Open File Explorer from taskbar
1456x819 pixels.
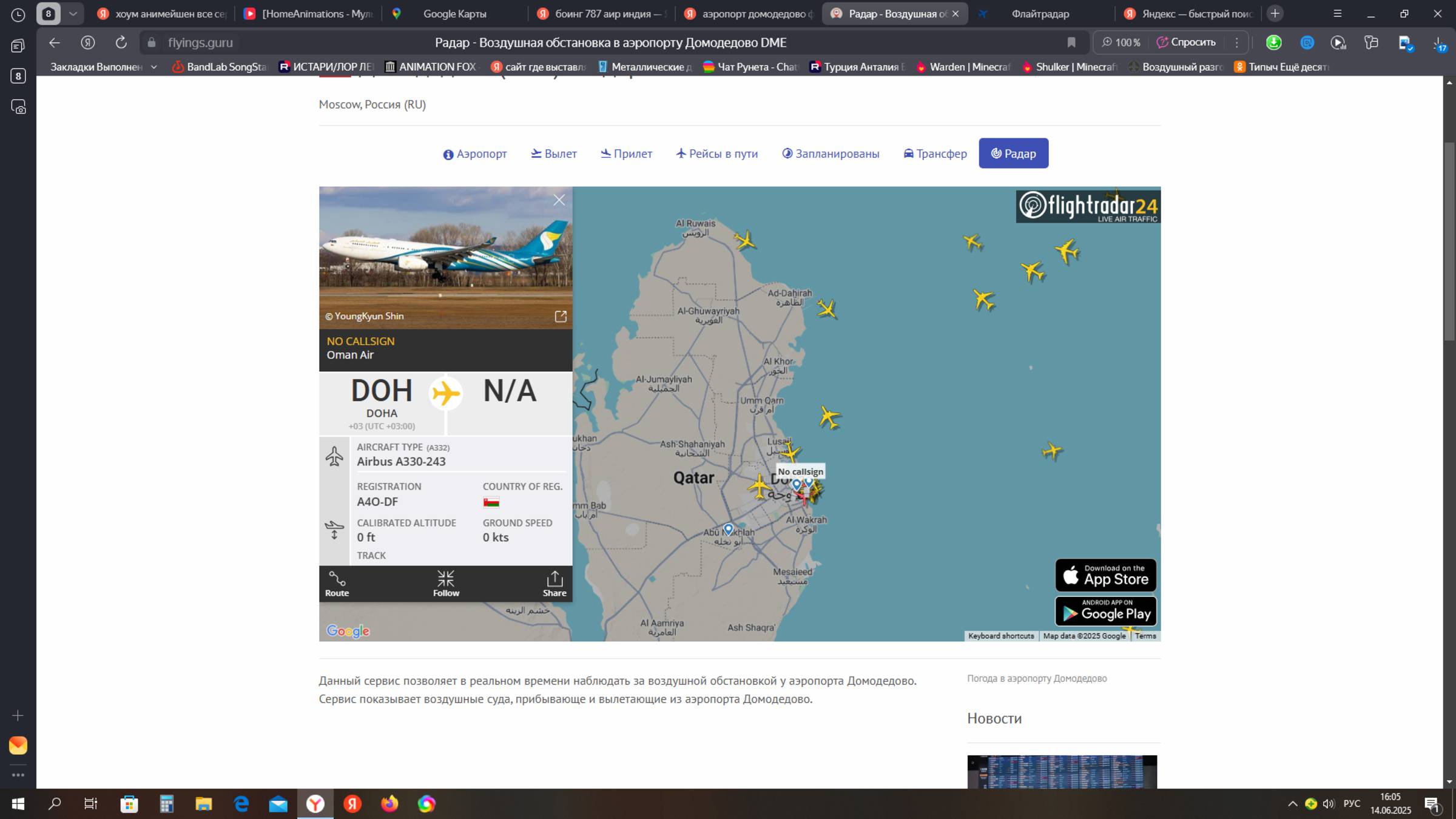(204, 804)
